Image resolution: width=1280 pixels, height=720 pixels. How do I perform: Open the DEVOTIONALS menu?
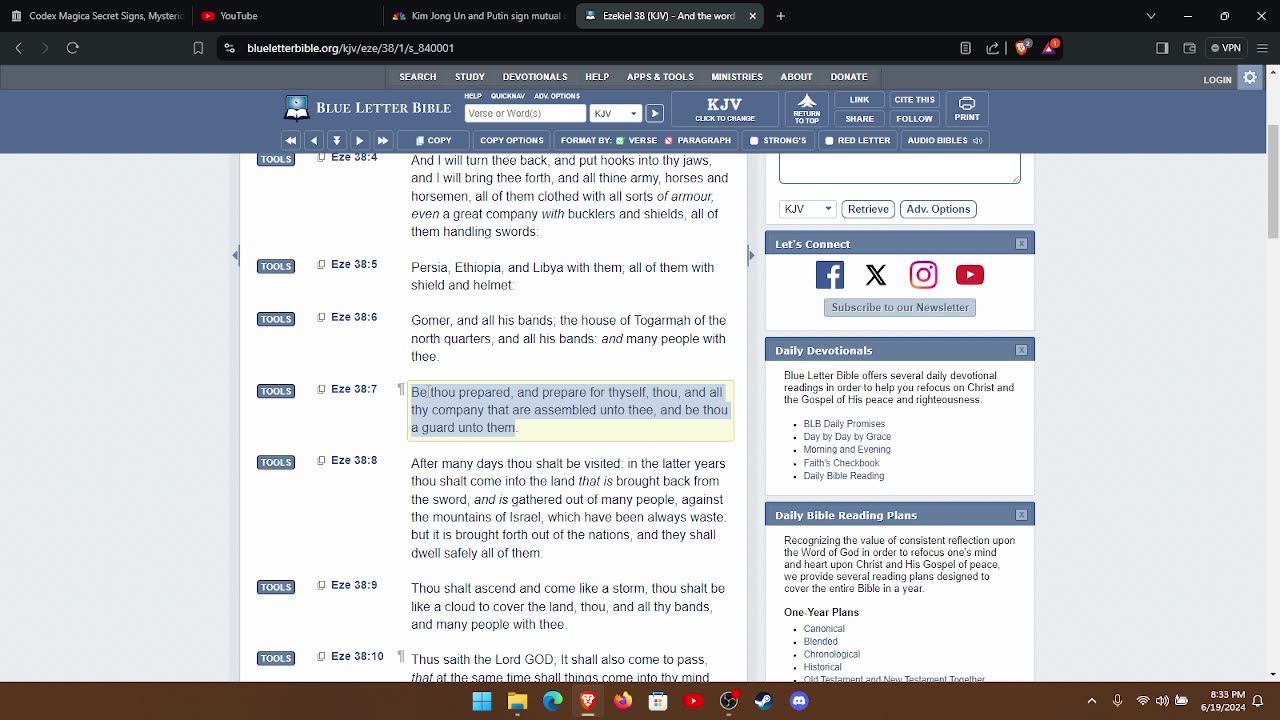click(x=535, y=77)
